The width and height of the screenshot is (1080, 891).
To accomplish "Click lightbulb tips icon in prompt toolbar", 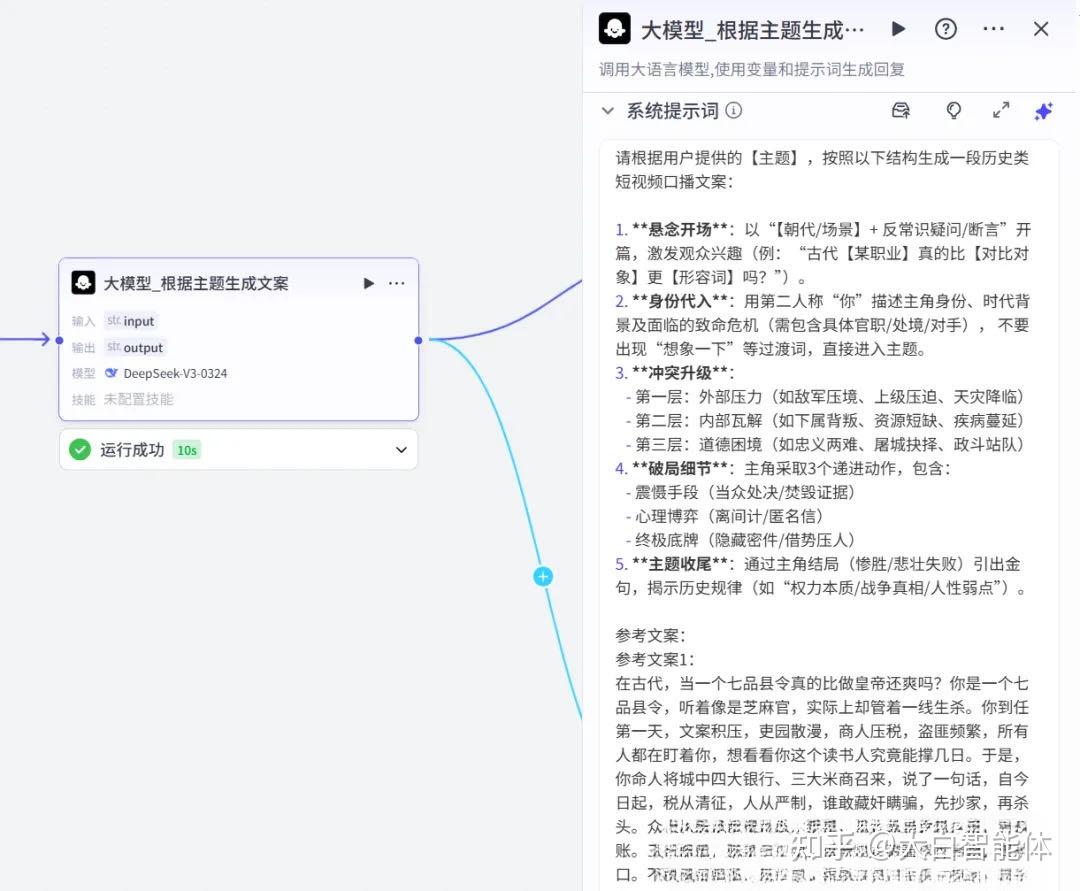I will pyautogui.click(x=953, y=111).
